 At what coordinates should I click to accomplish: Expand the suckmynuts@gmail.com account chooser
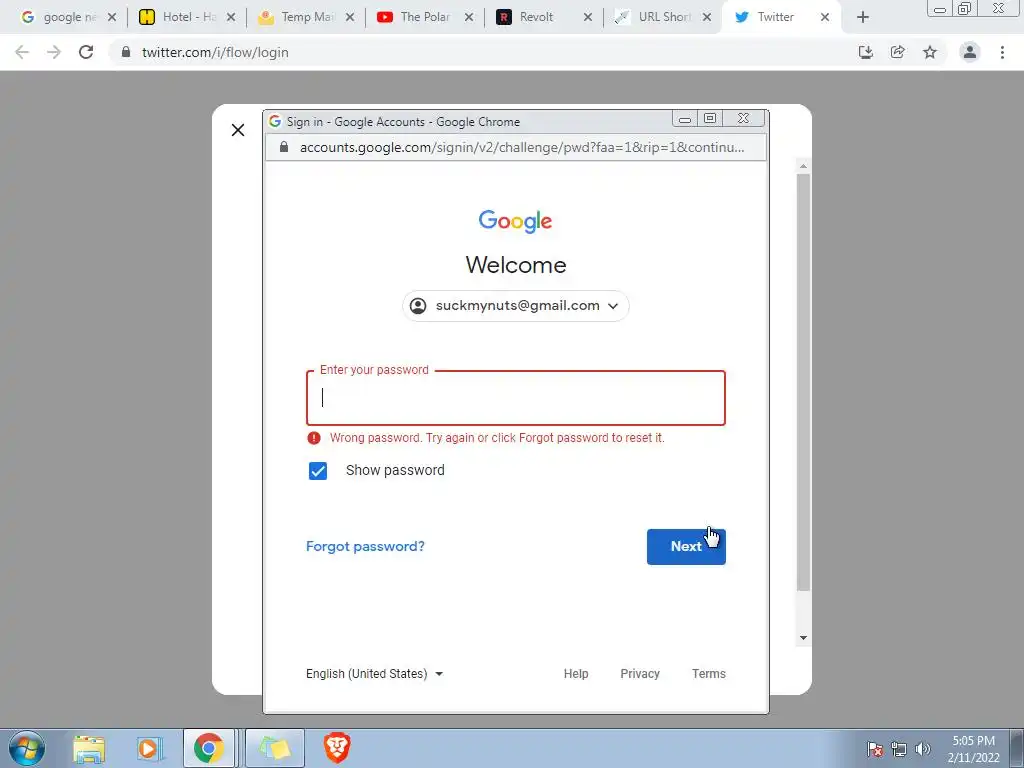(x=515, y=306)
